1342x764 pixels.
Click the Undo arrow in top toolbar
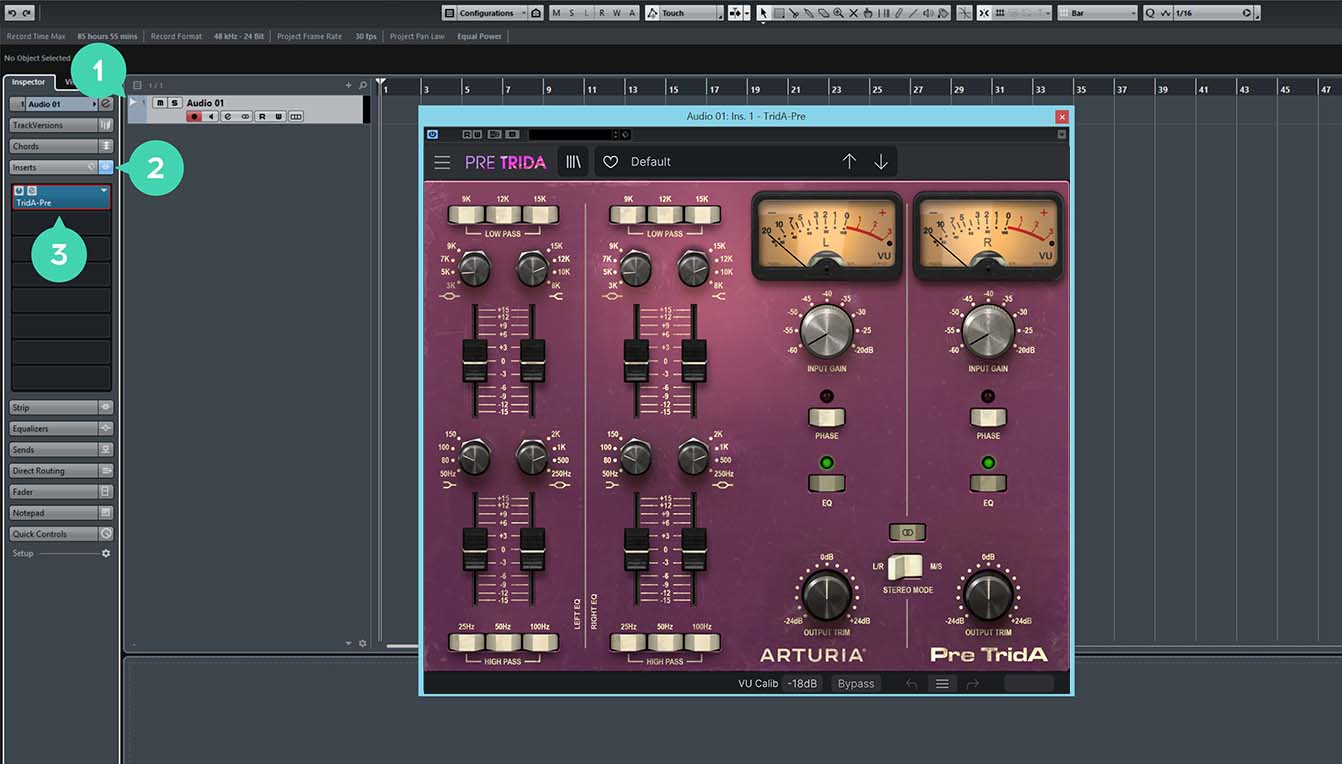coord(11,13)
